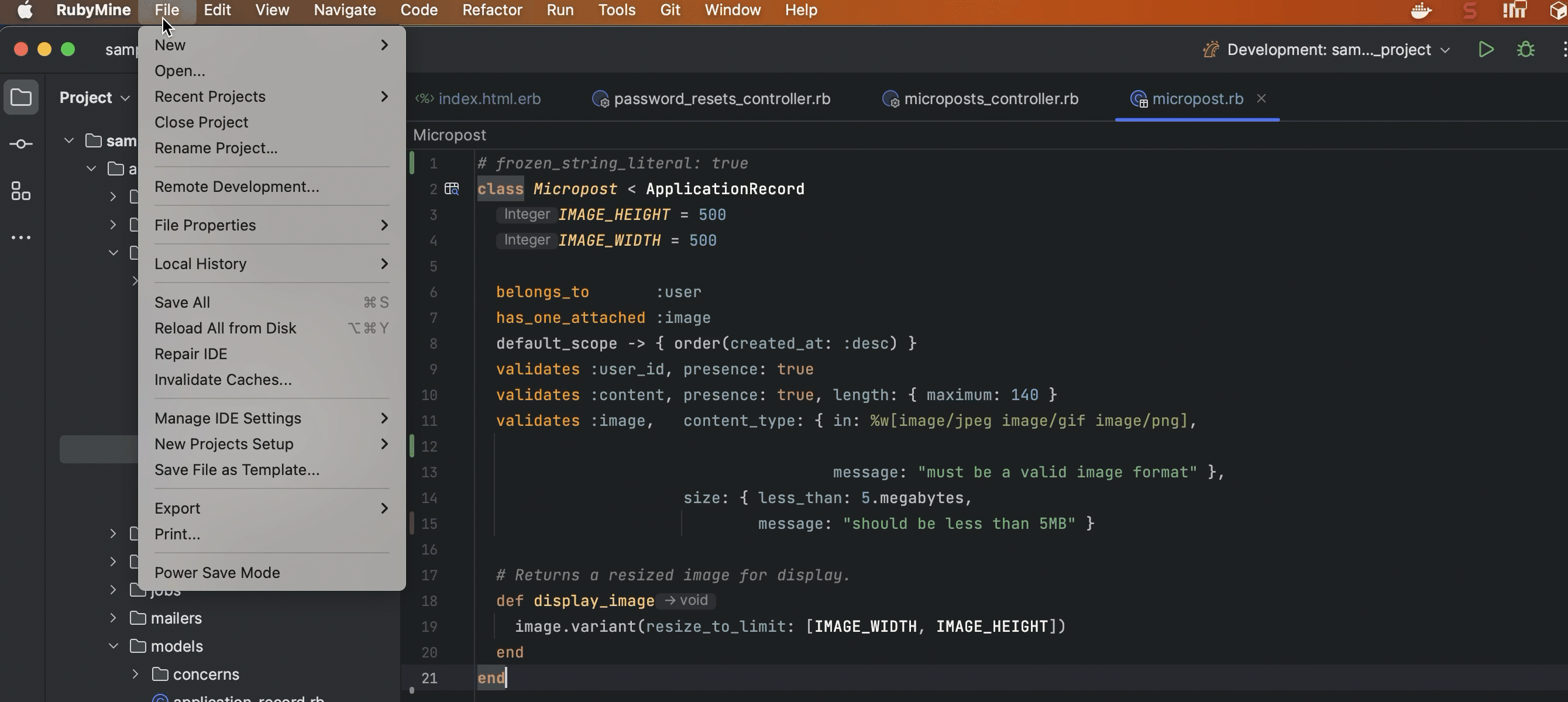Click the Docker whale icon in menu bar
This screenshot has width=1568, height=702.
pyautogui.click(x=1421, y=11)
